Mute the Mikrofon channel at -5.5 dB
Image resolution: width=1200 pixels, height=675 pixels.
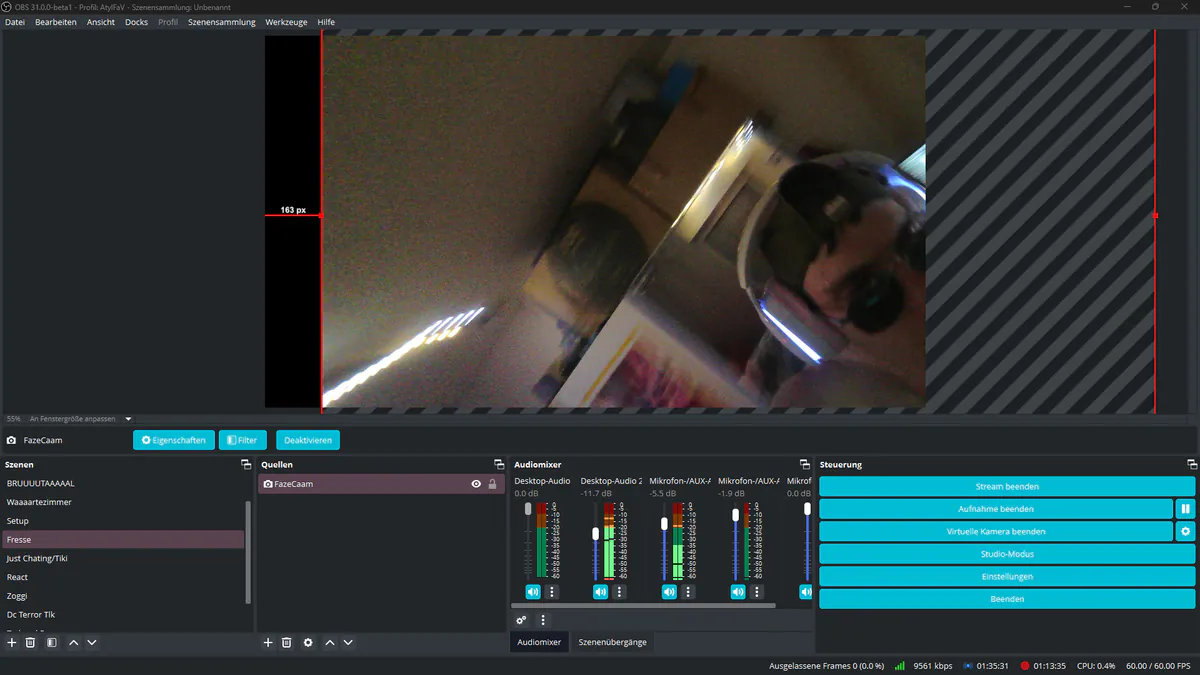669,592
